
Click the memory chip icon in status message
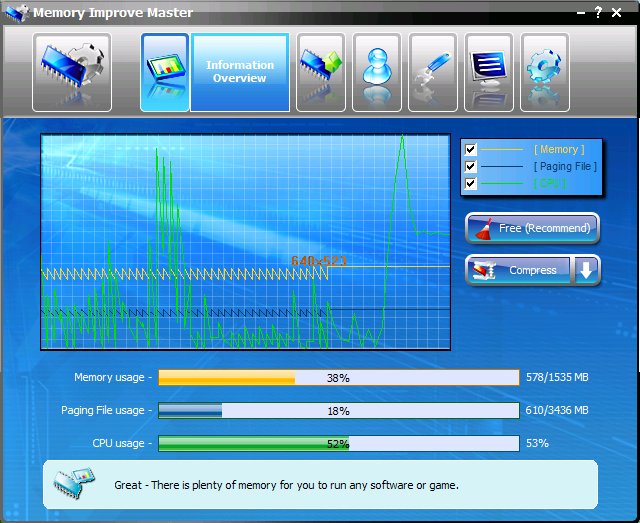pos(74,483)
